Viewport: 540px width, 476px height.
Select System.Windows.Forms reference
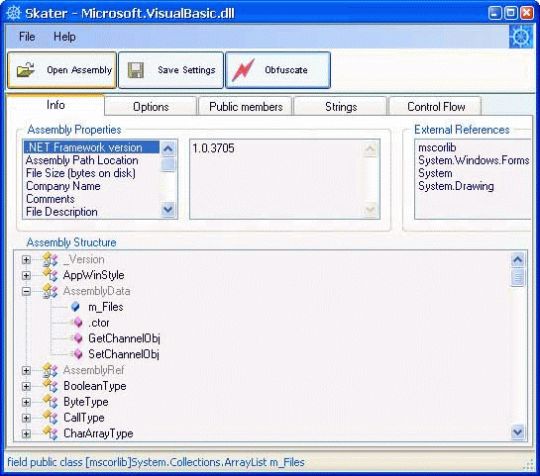click(x=474, y=160)
